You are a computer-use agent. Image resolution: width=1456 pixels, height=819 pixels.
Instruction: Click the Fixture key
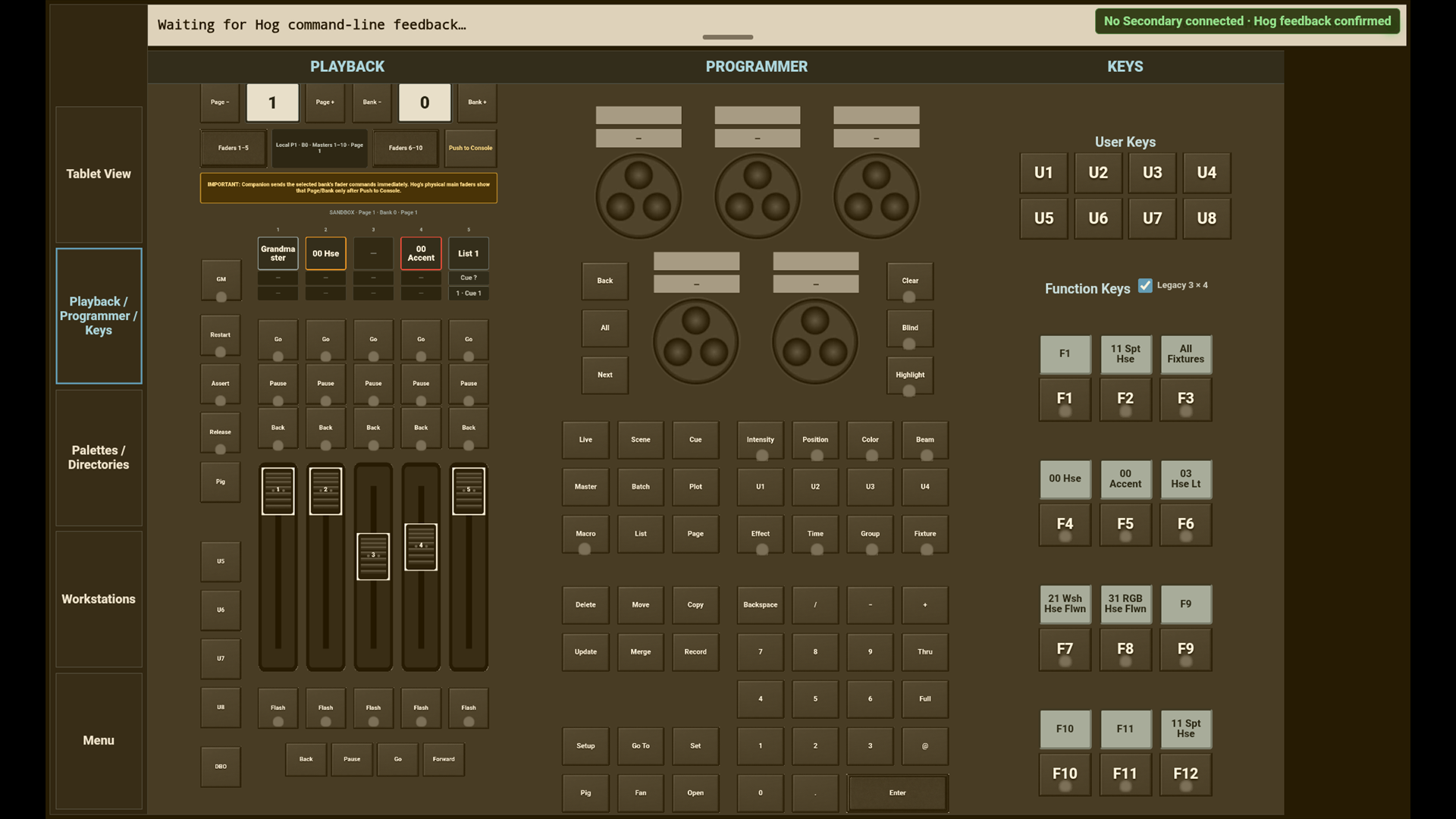point(925,535)
